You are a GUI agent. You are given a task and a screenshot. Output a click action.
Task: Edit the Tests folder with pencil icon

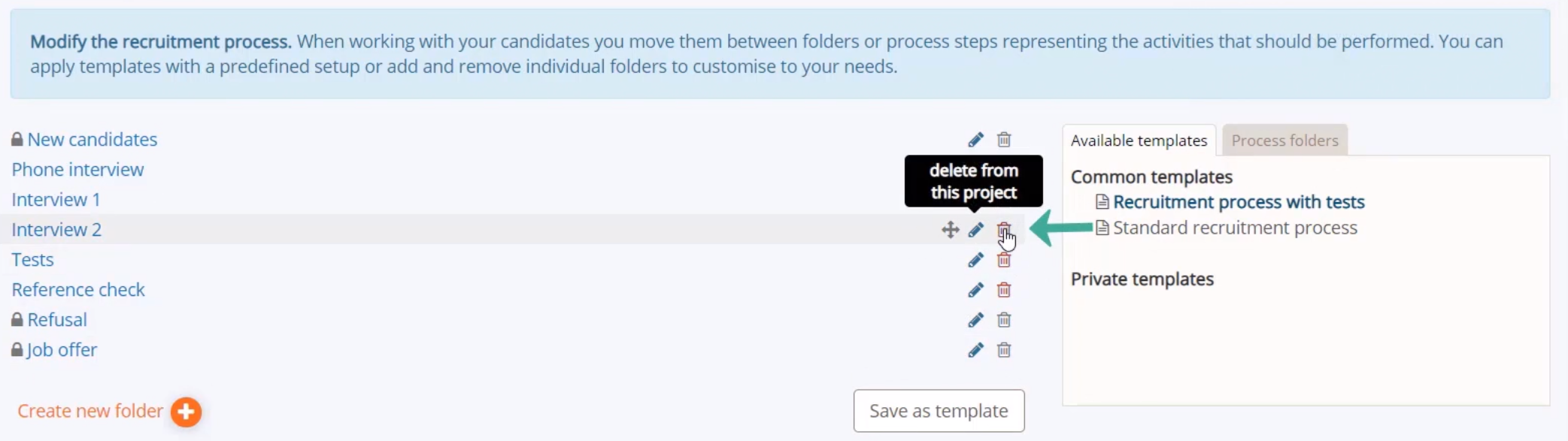975,260
